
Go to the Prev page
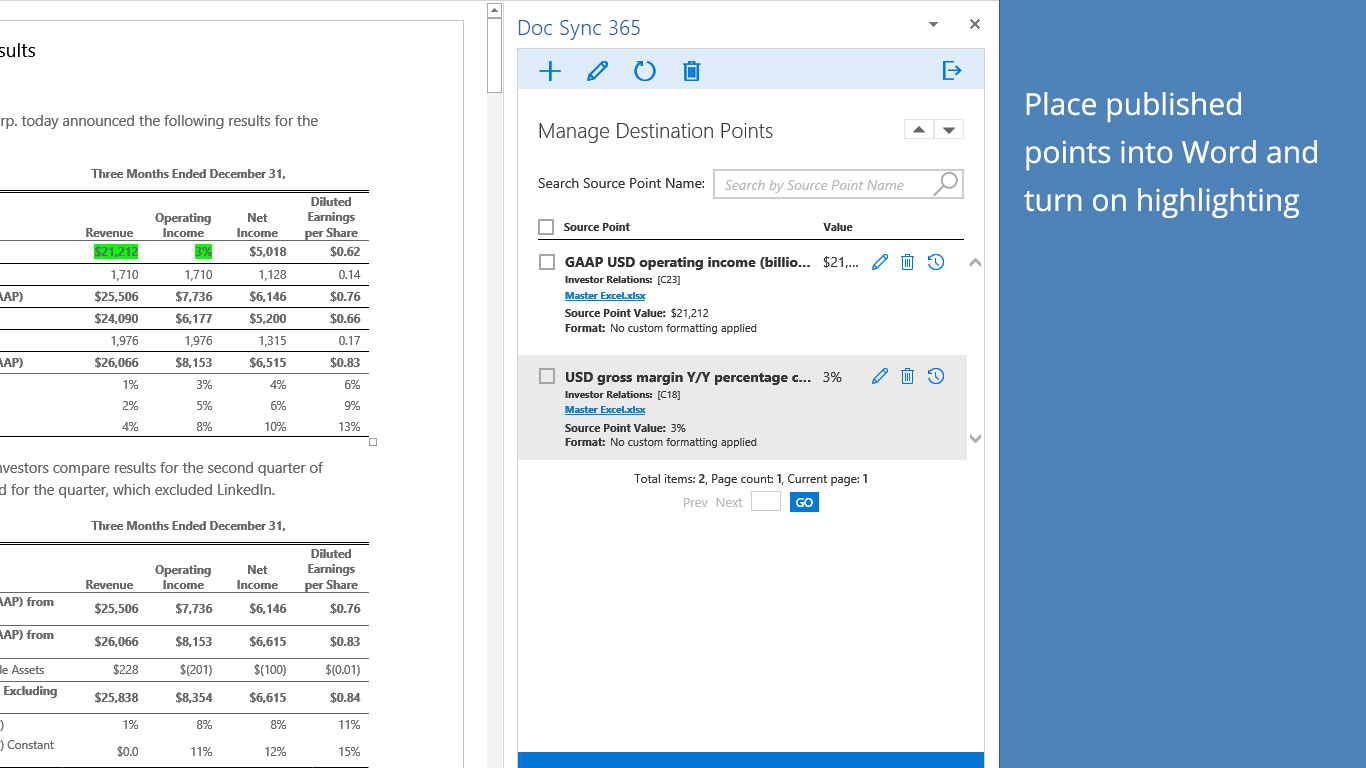coord(695,503)
